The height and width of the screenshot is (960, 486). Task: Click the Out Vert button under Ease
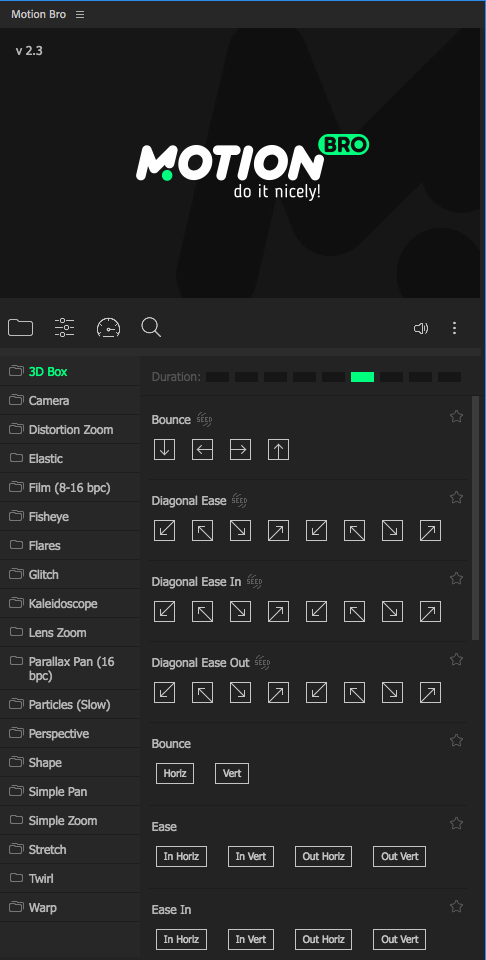[x=399, y=857]
